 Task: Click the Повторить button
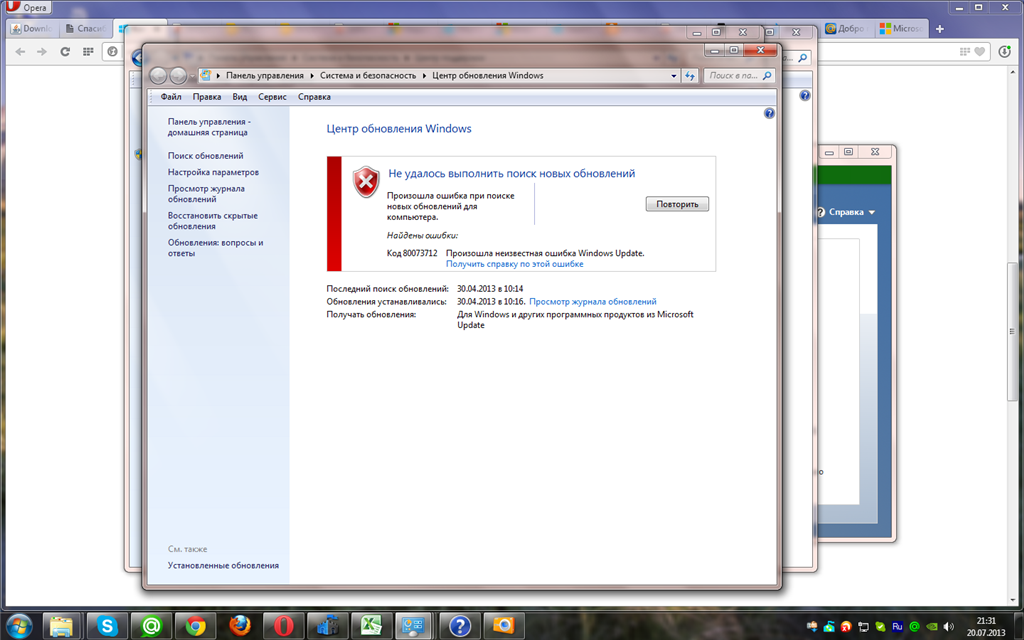click(x=677, y=204)
